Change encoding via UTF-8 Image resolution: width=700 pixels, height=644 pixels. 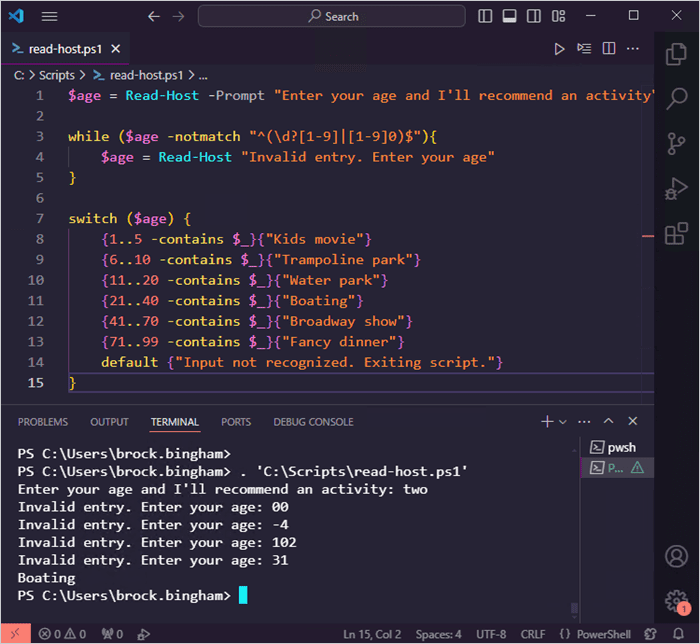(491, 634)
